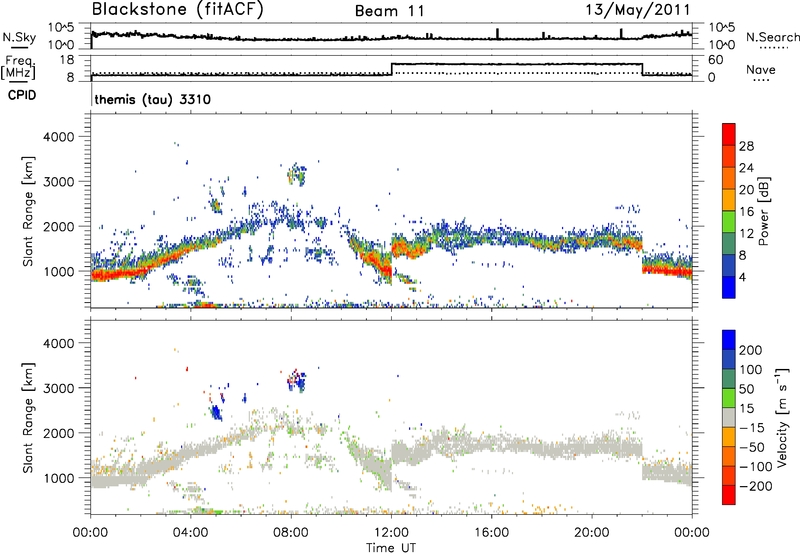Click the '20:00' time tick label
Screen dimensions: 800x554
tap(592, 533)
